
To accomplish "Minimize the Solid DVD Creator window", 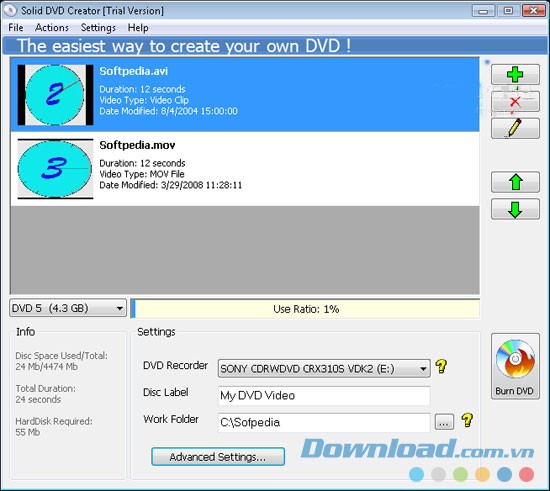I will pyautogui.click(x=483, y=11).
